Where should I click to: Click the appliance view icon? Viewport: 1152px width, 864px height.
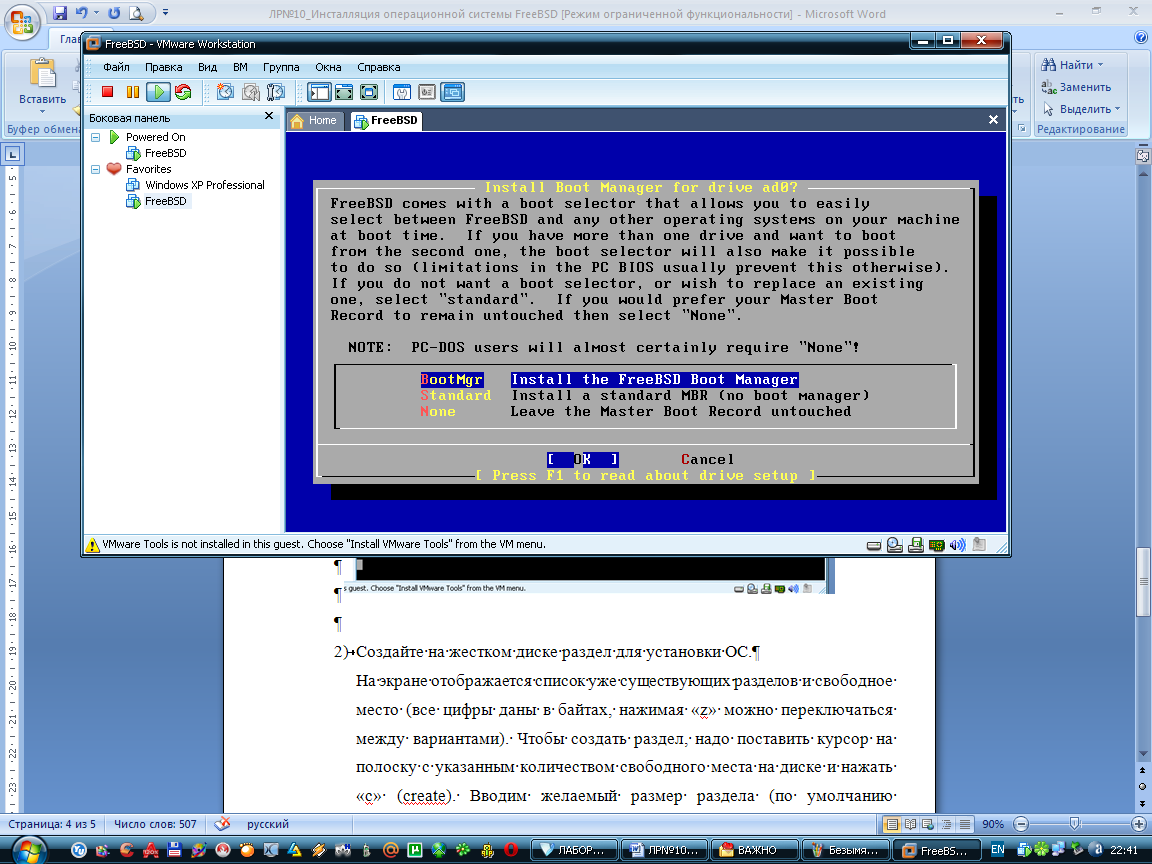(427, 92)
